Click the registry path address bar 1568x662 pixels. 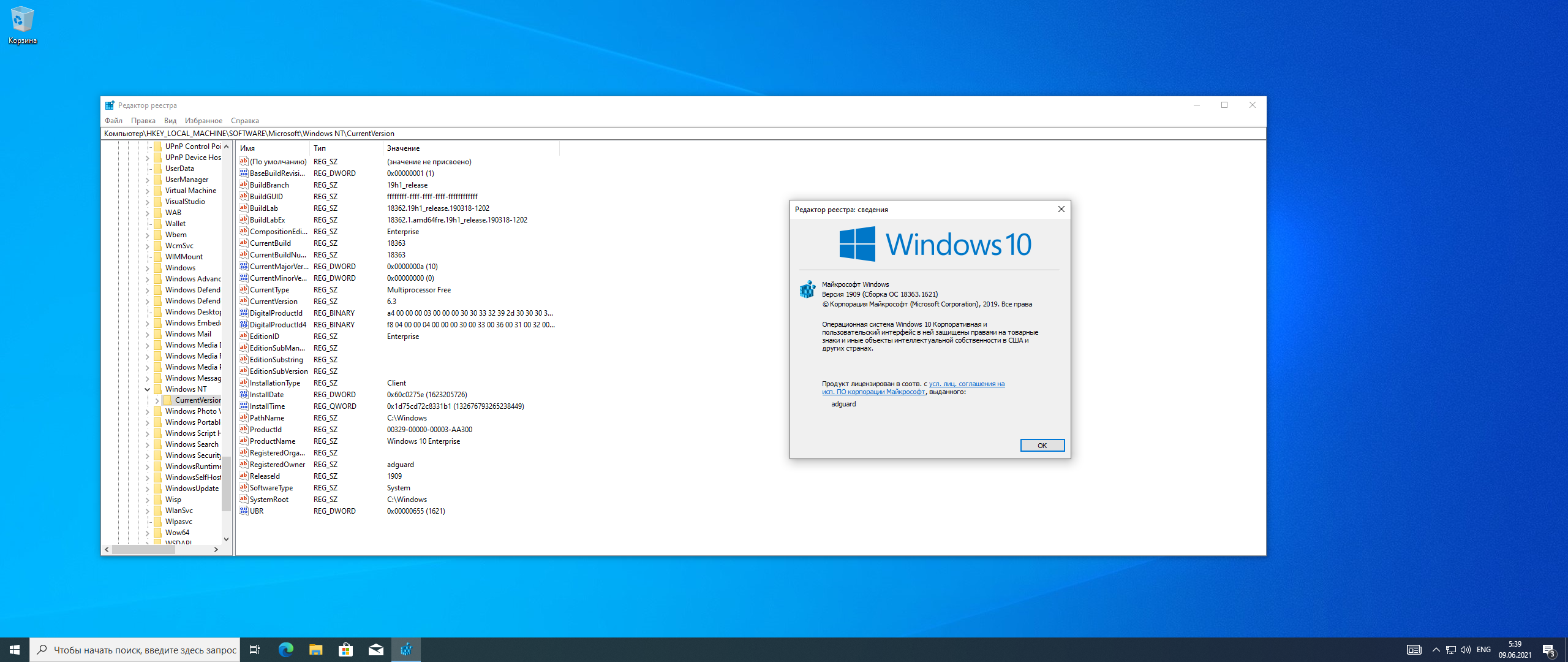tap(683, 134)
